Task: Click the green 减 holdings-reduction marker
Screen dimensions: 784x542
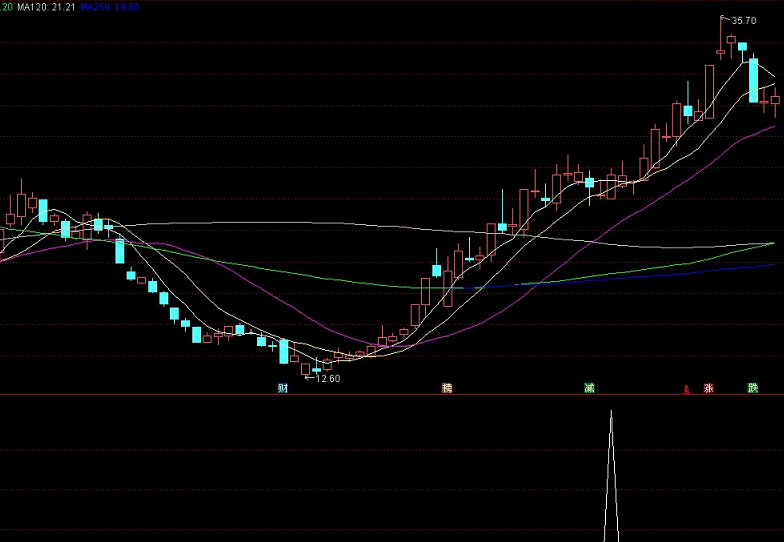Action: coord(590,388)
